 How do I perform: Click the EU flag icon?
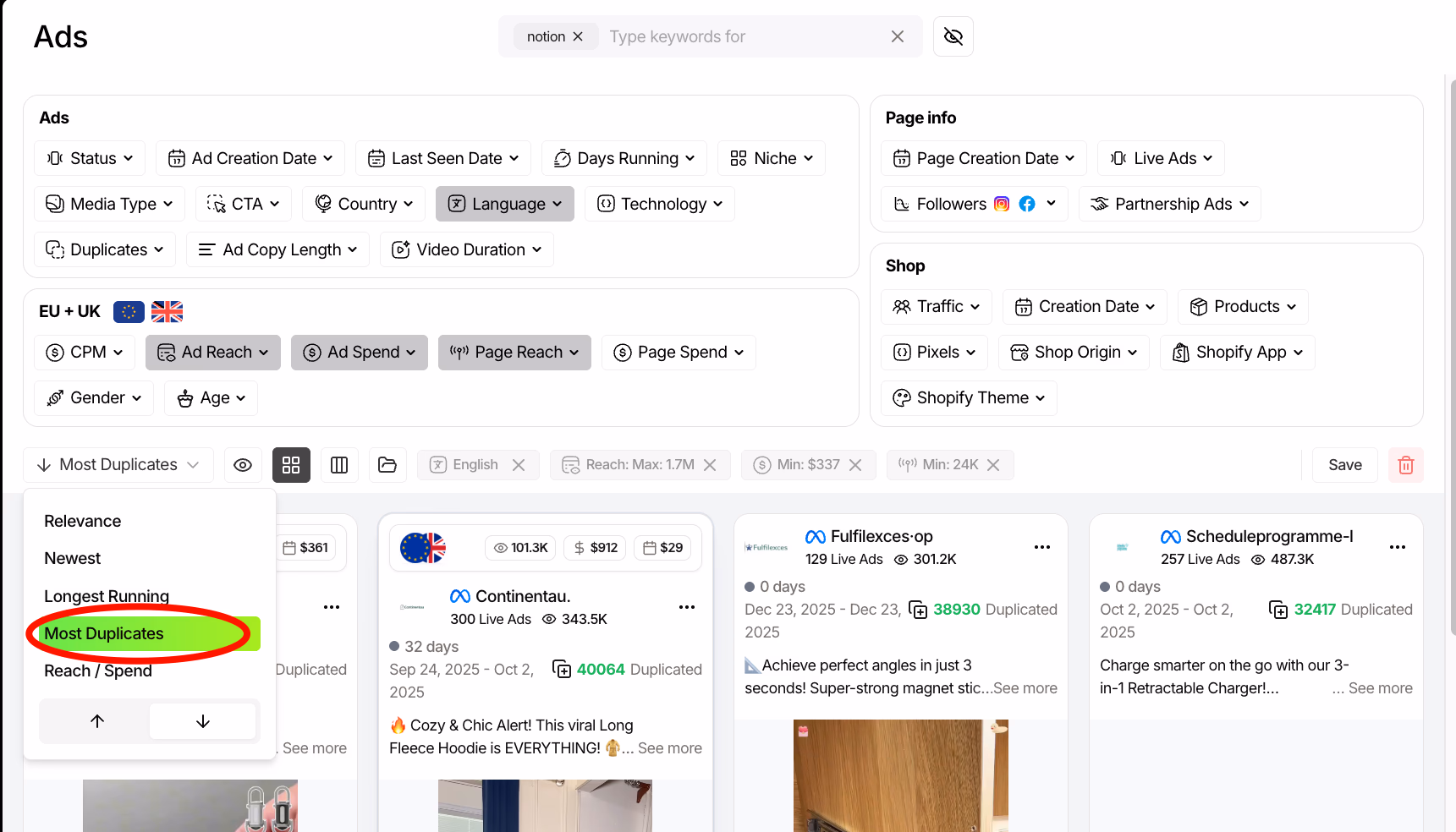pos(129,312)
